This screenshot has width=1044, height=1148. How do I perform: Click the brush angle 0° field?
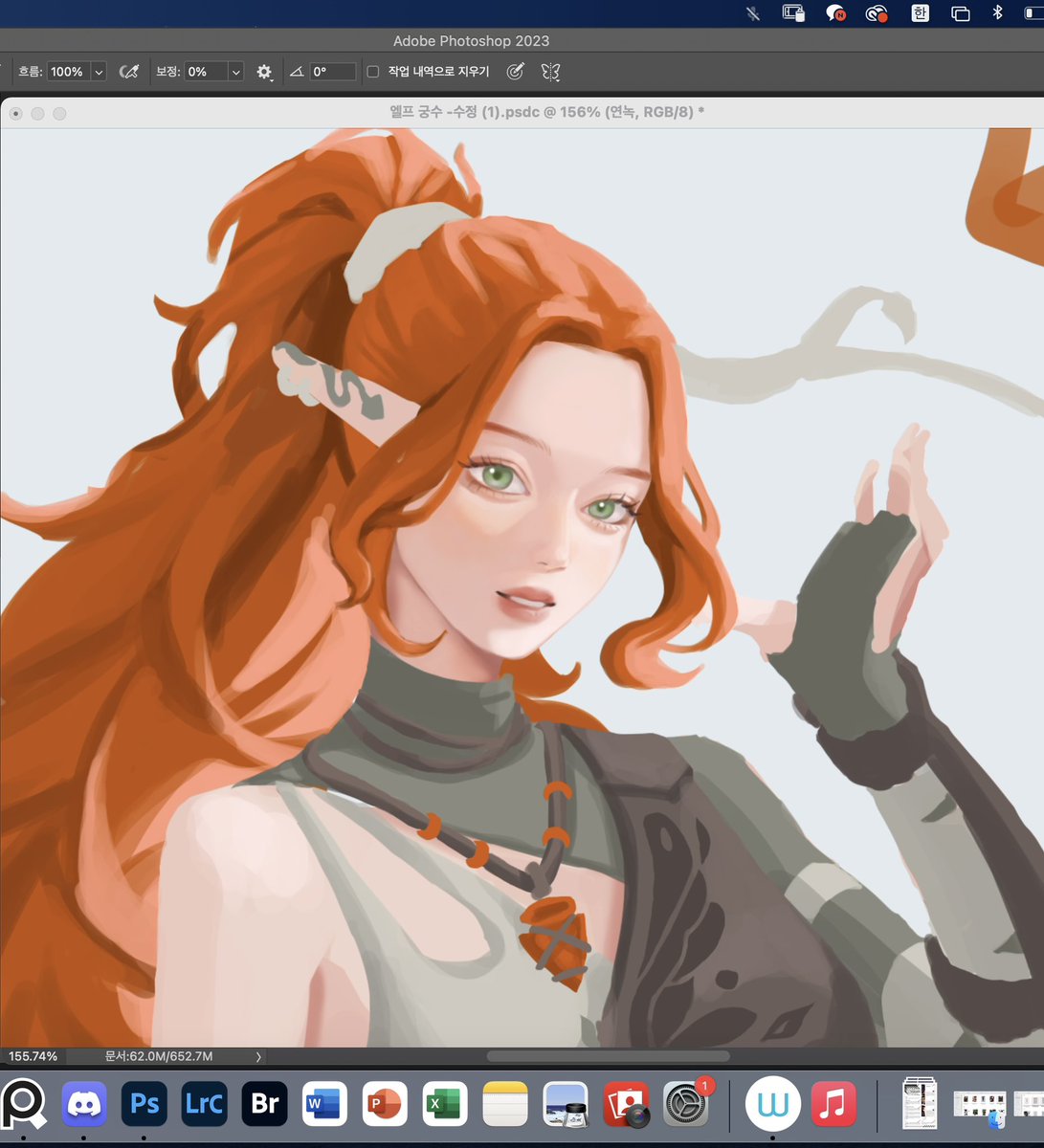[x=332, y=72]
